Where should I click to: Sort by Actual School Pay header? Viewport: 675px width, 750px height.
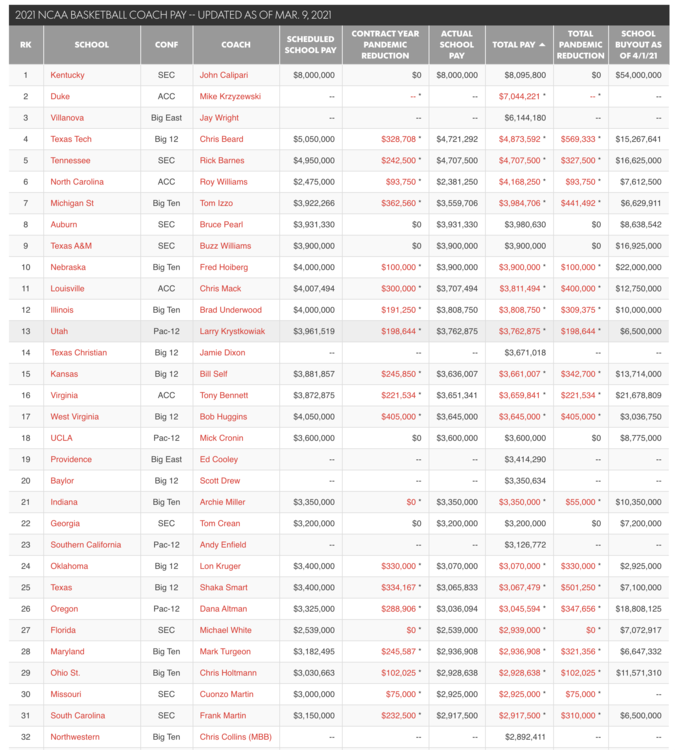[x=456, y=45]
